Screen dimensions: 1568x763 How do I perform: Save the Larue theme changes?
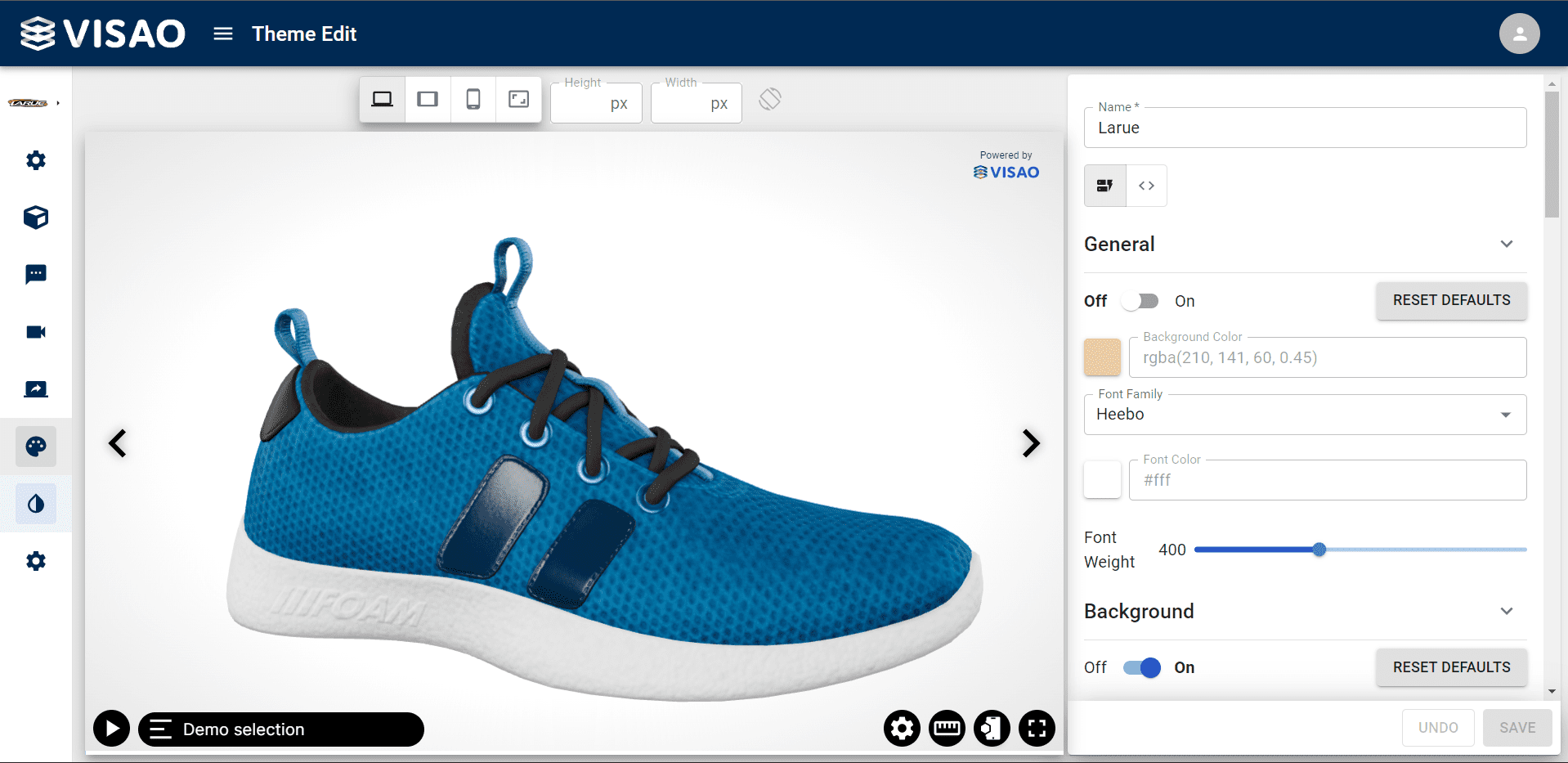click(1517, 727)
